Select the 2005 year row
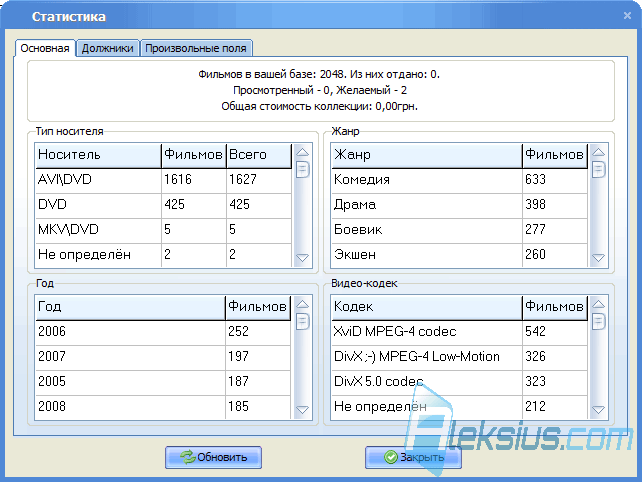 tap(163, 382)
